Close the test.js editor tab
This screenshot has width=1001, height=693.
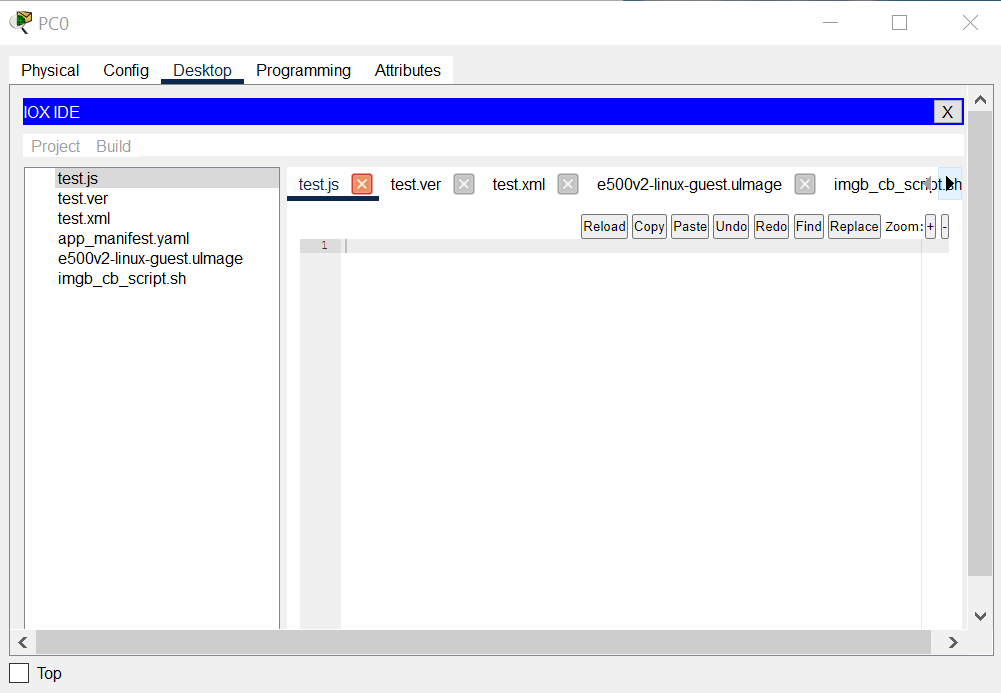coord(360,184)
